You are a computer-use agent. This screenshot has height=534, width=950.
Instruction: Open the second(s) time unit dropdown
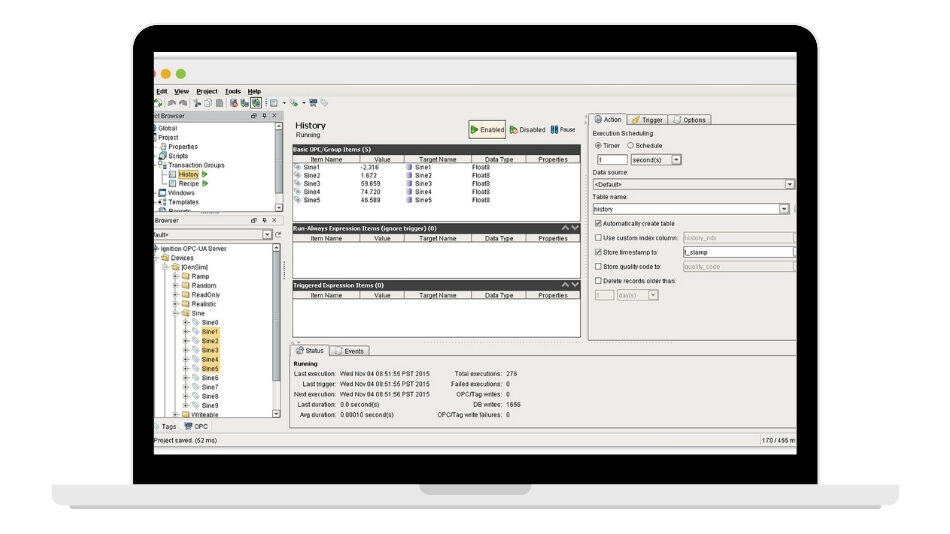click(676, 159)
